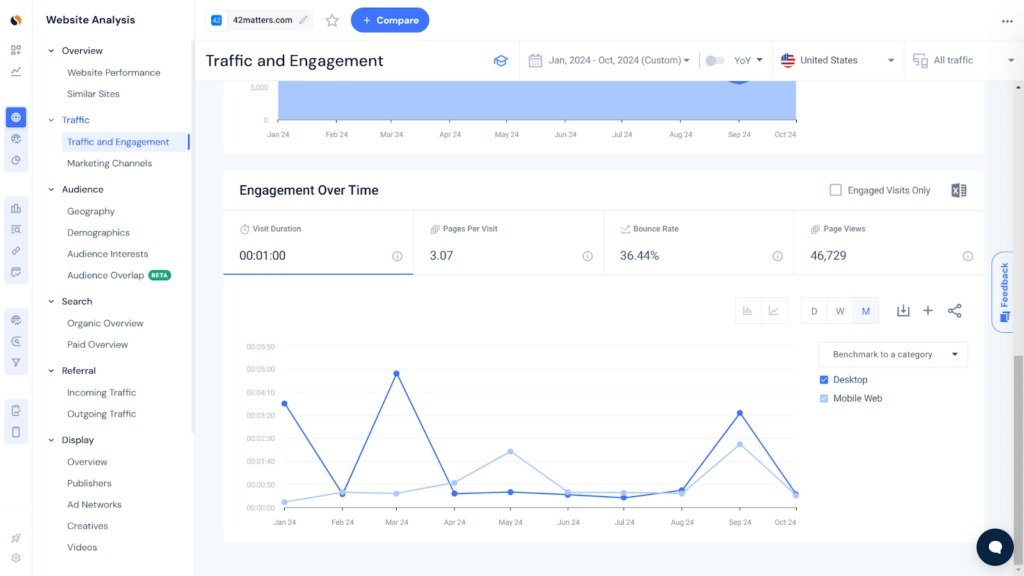Open the education graduation cap icon
1024x576 pixels.
point(501,61)
